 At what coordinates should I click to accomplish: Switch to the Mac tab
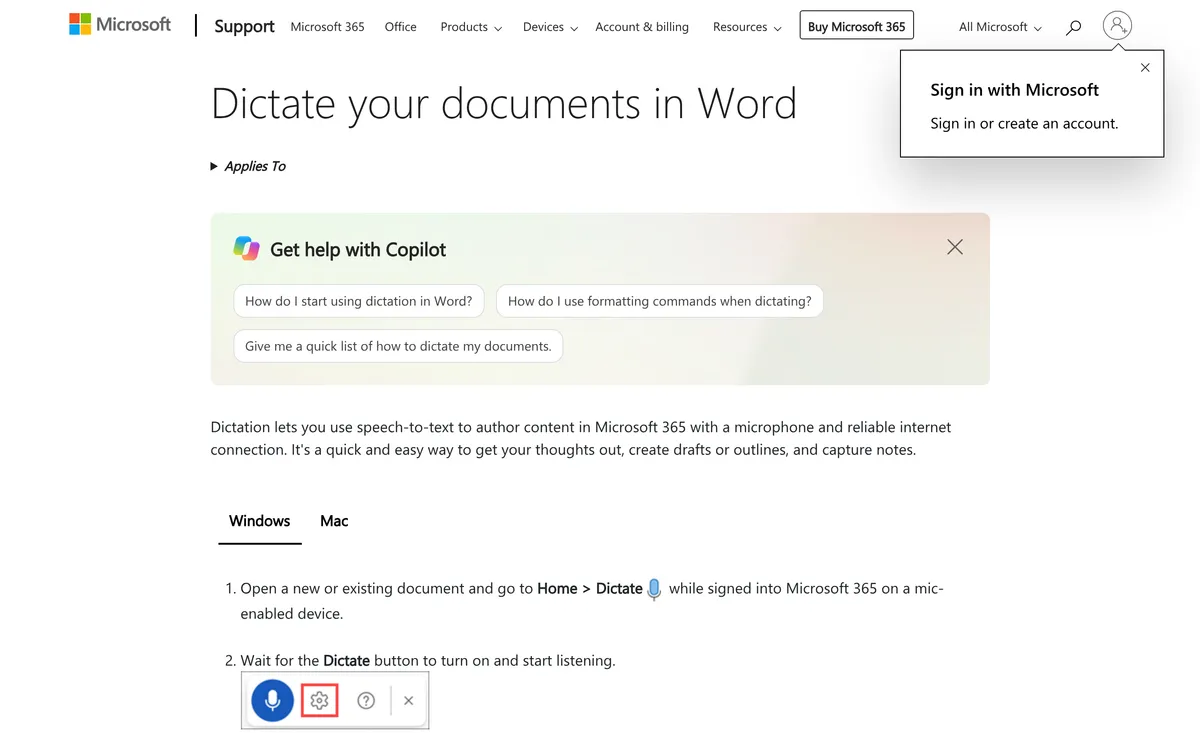pos(334,521)
